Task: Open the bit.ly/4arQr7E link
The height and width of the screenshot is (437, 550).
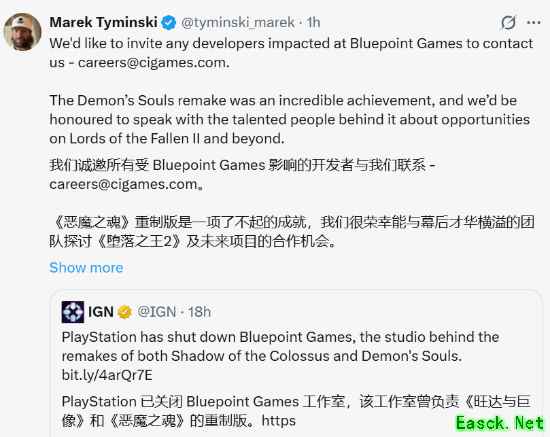Action: coord(107,375)
